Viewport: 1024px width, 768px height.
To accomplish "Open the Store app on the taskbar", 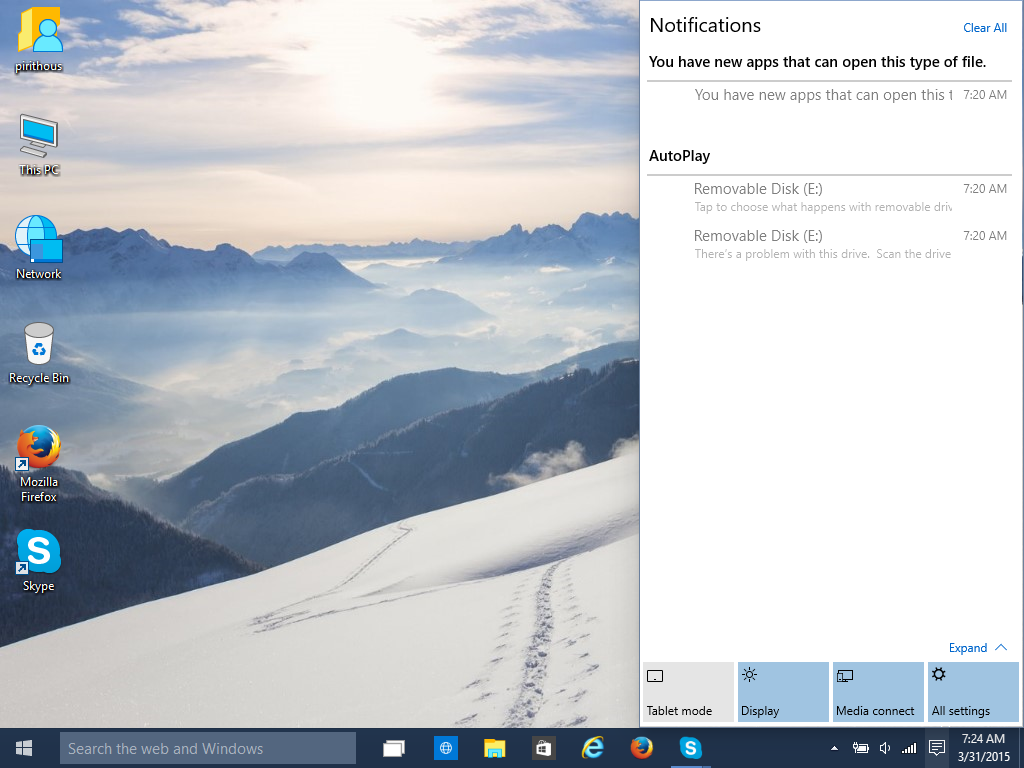I will click(x=543, y=748).
